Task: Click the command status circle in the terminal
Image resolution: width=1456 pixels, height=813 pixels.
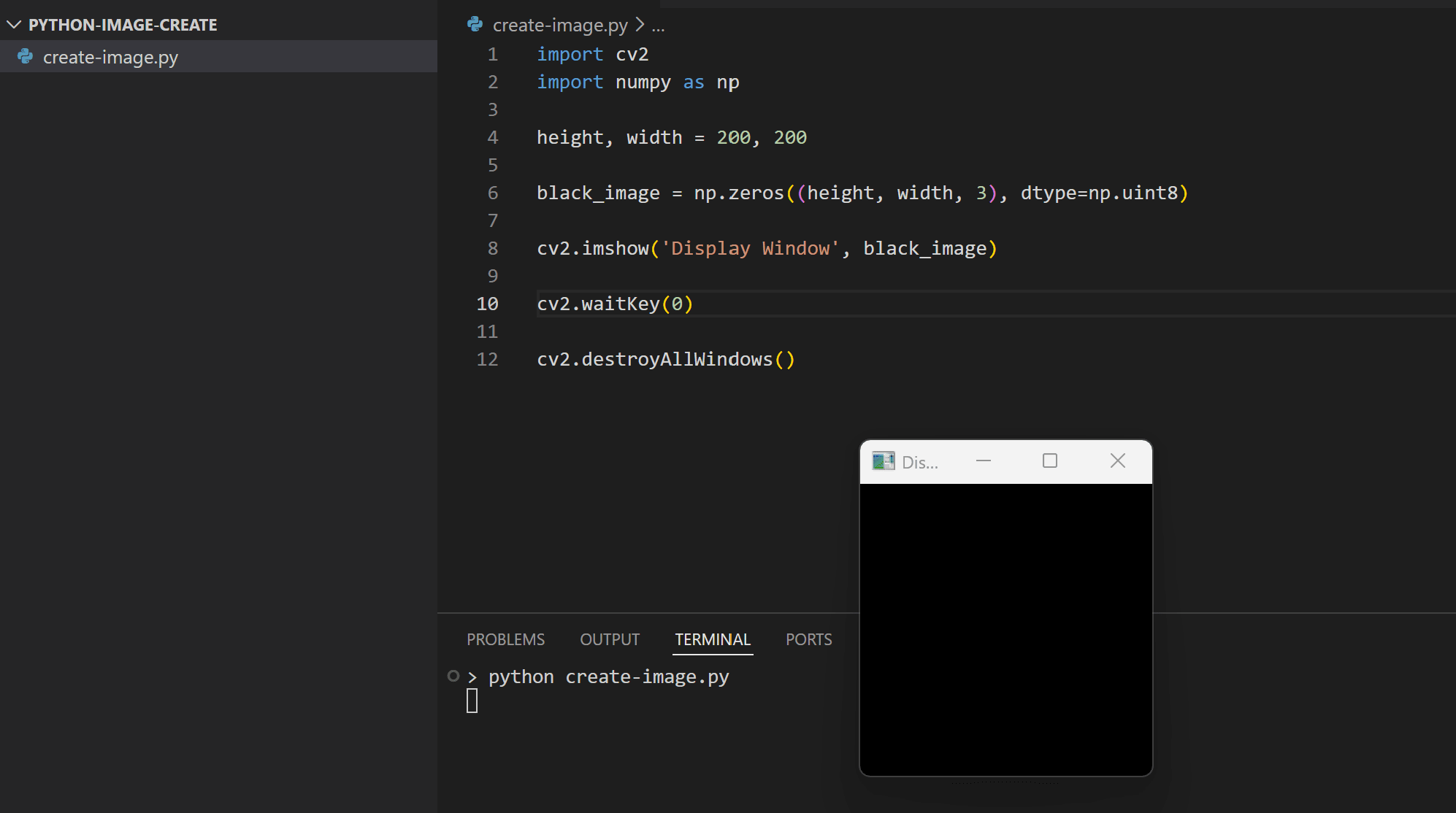Action: tap(453, 676)
